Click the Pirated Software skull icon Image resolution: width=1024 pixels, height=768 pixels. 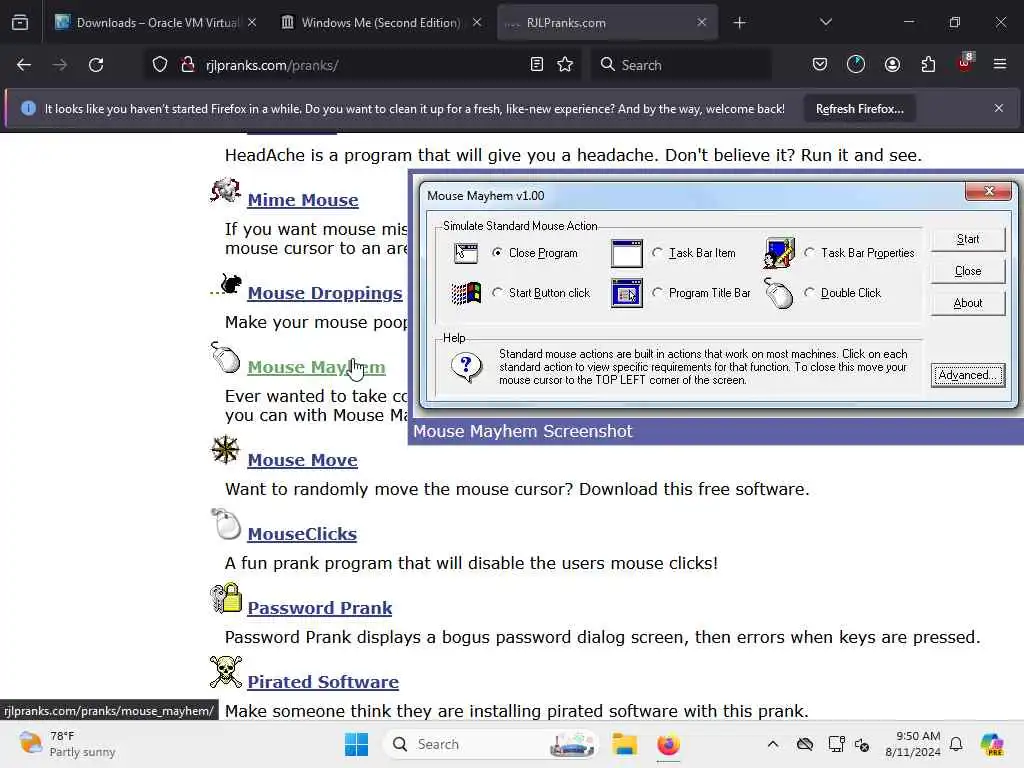(226, 672)
